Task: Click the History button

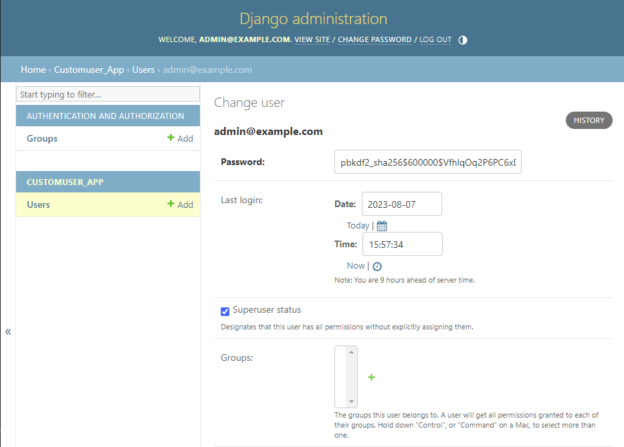Action: (589, 120)
